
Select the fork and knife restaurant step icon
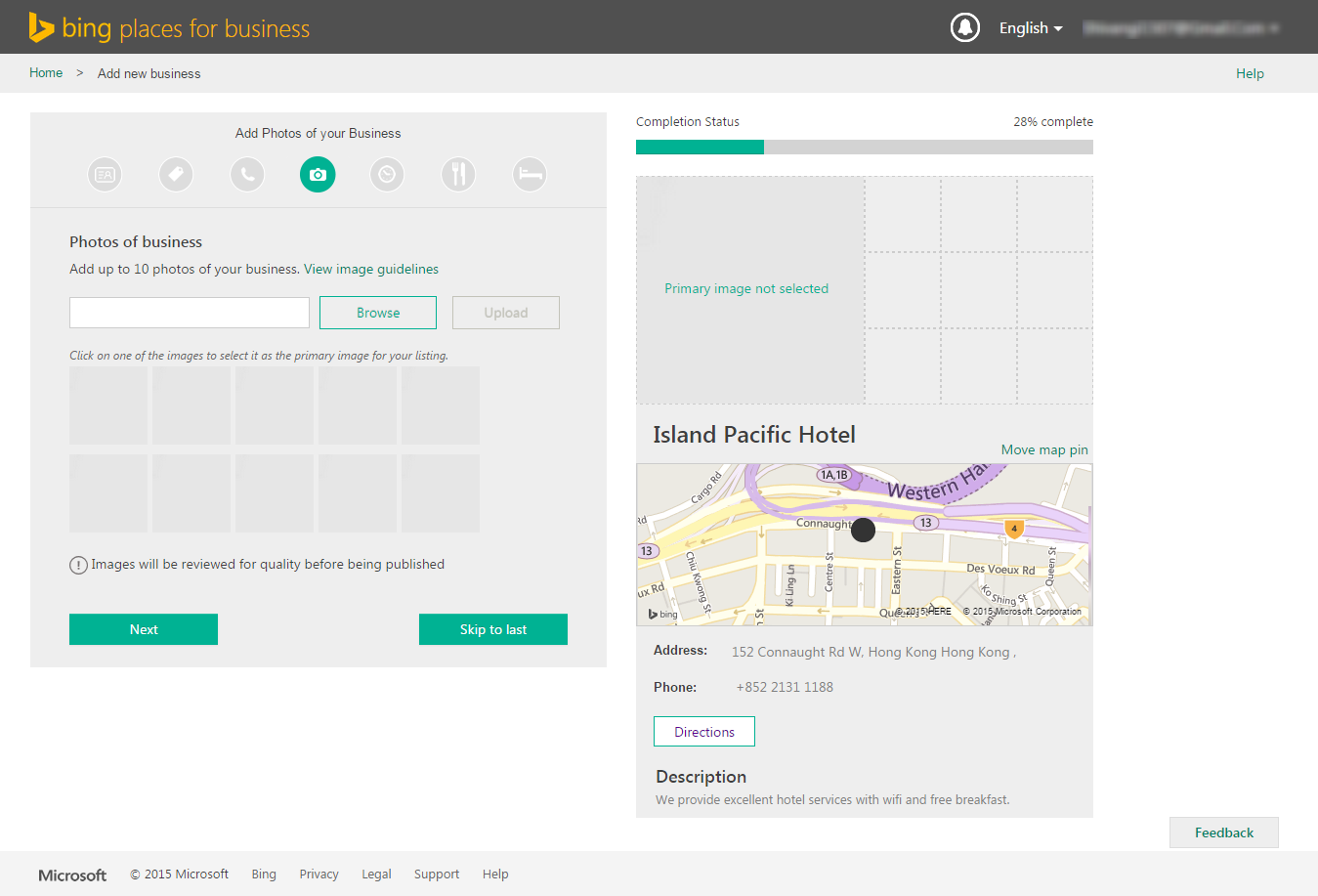pos(458,175)
